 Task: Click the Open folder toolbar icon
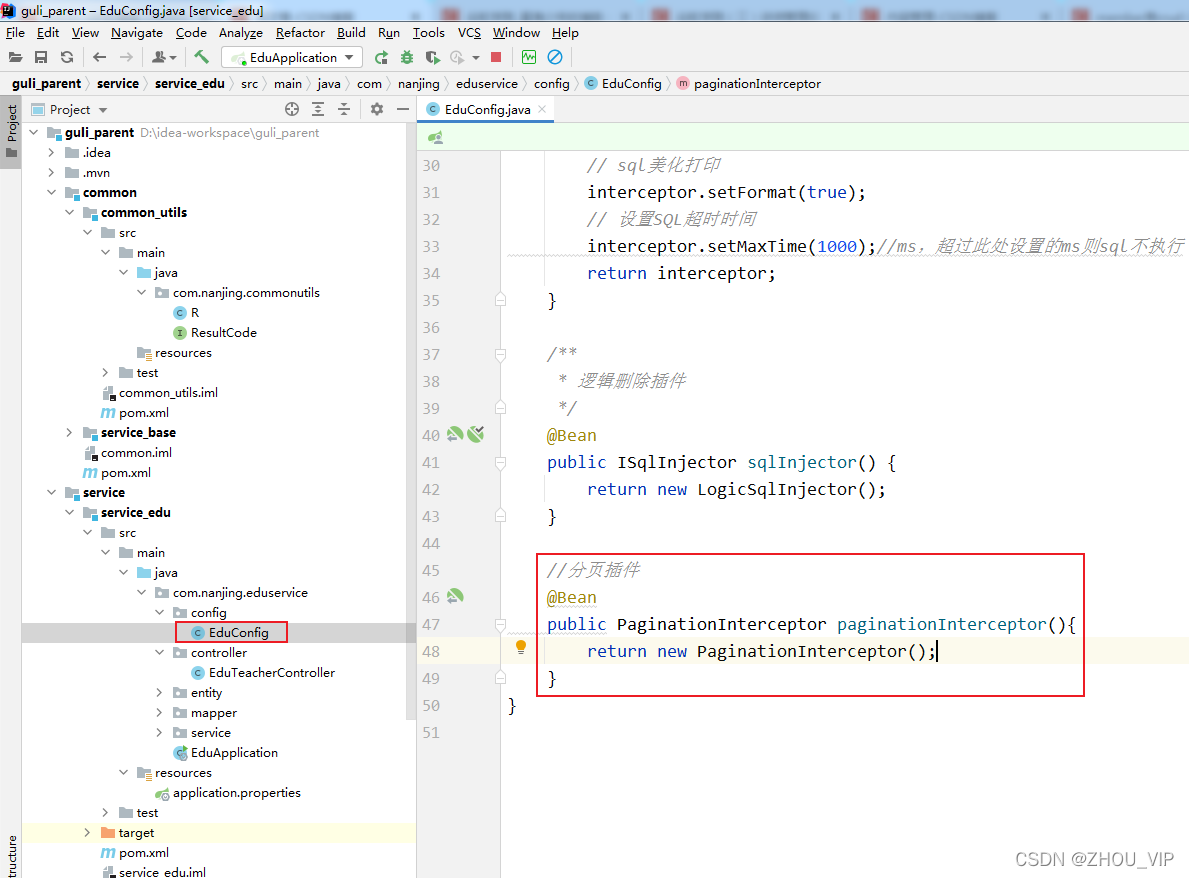click(x=15, y=57)
